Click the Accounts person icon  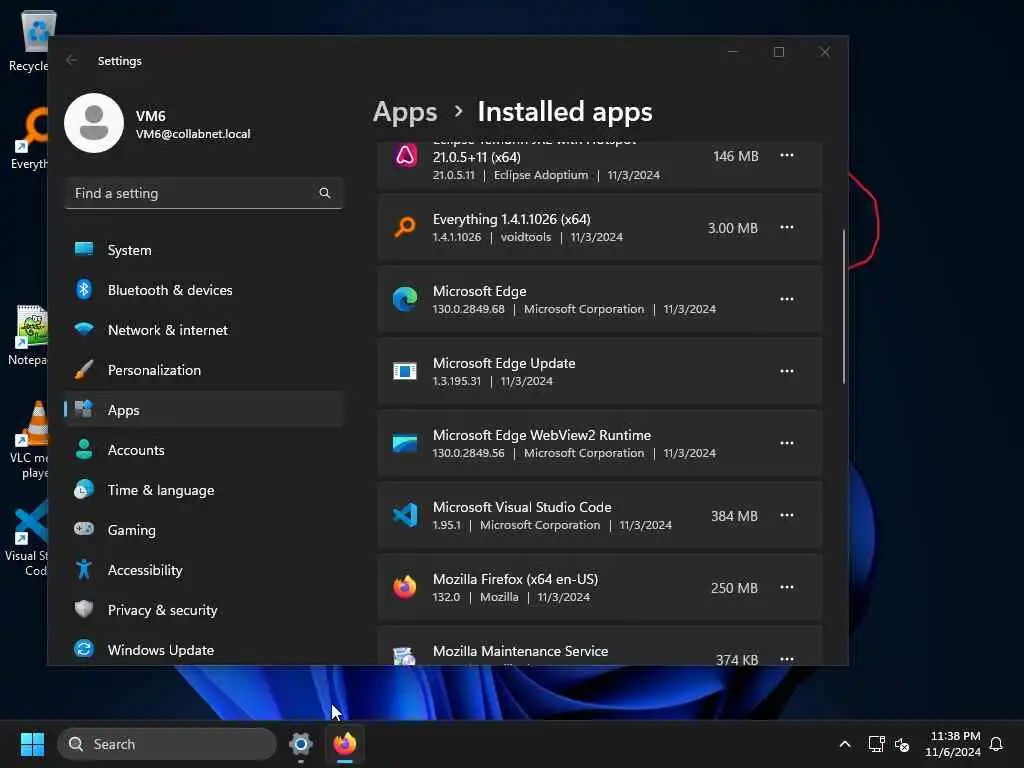coord(84,449)
